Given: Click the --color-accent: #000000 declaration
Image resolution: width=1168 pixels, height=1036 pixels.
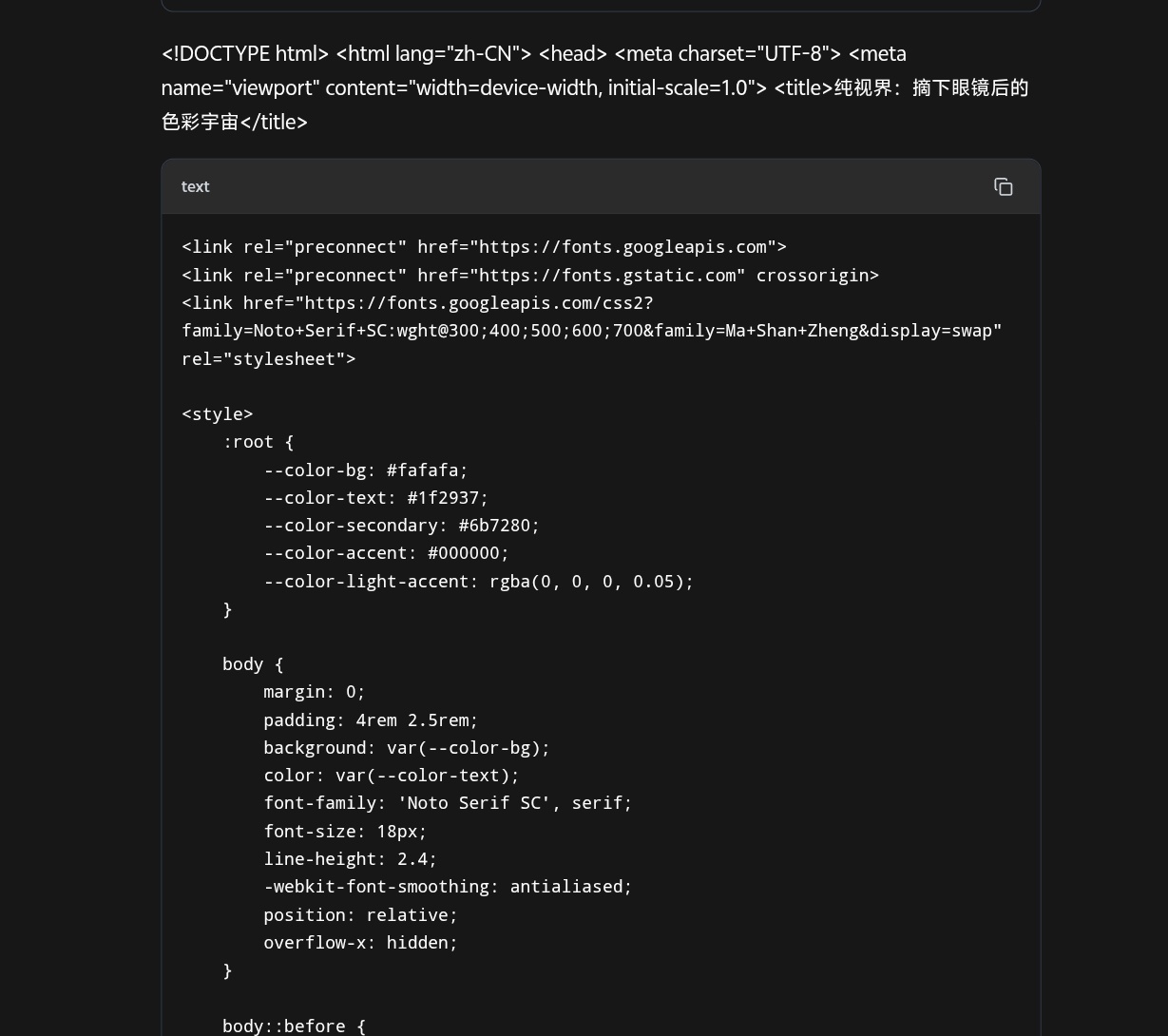Looking at the screenshot, I should (387, 553).
